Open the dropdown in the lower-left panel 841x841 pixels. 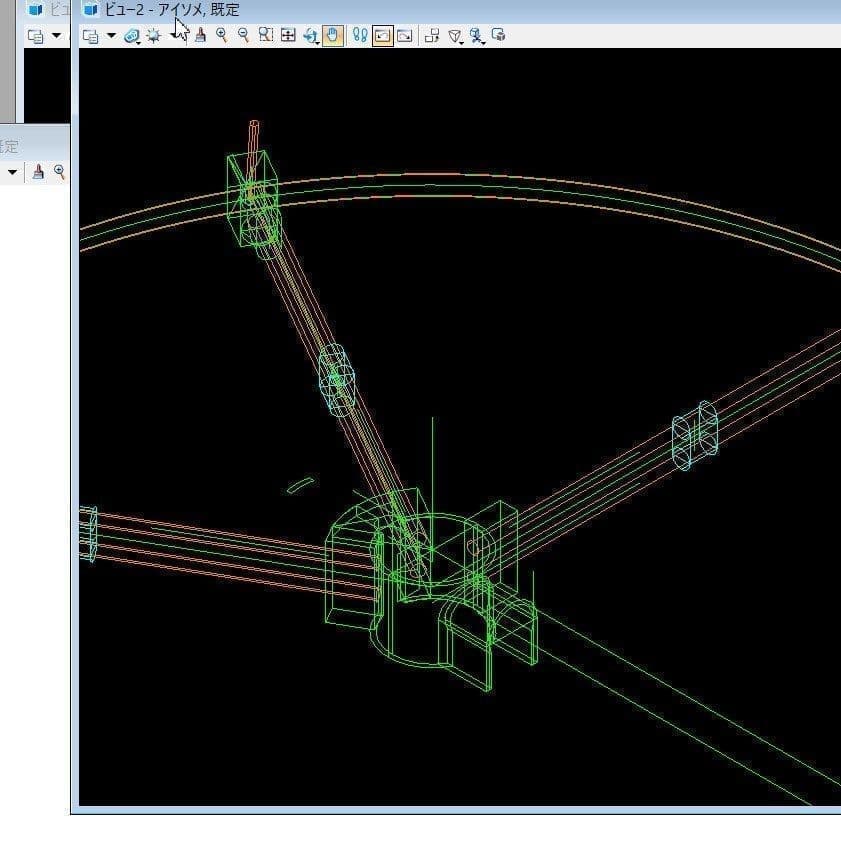pos(11,171)
